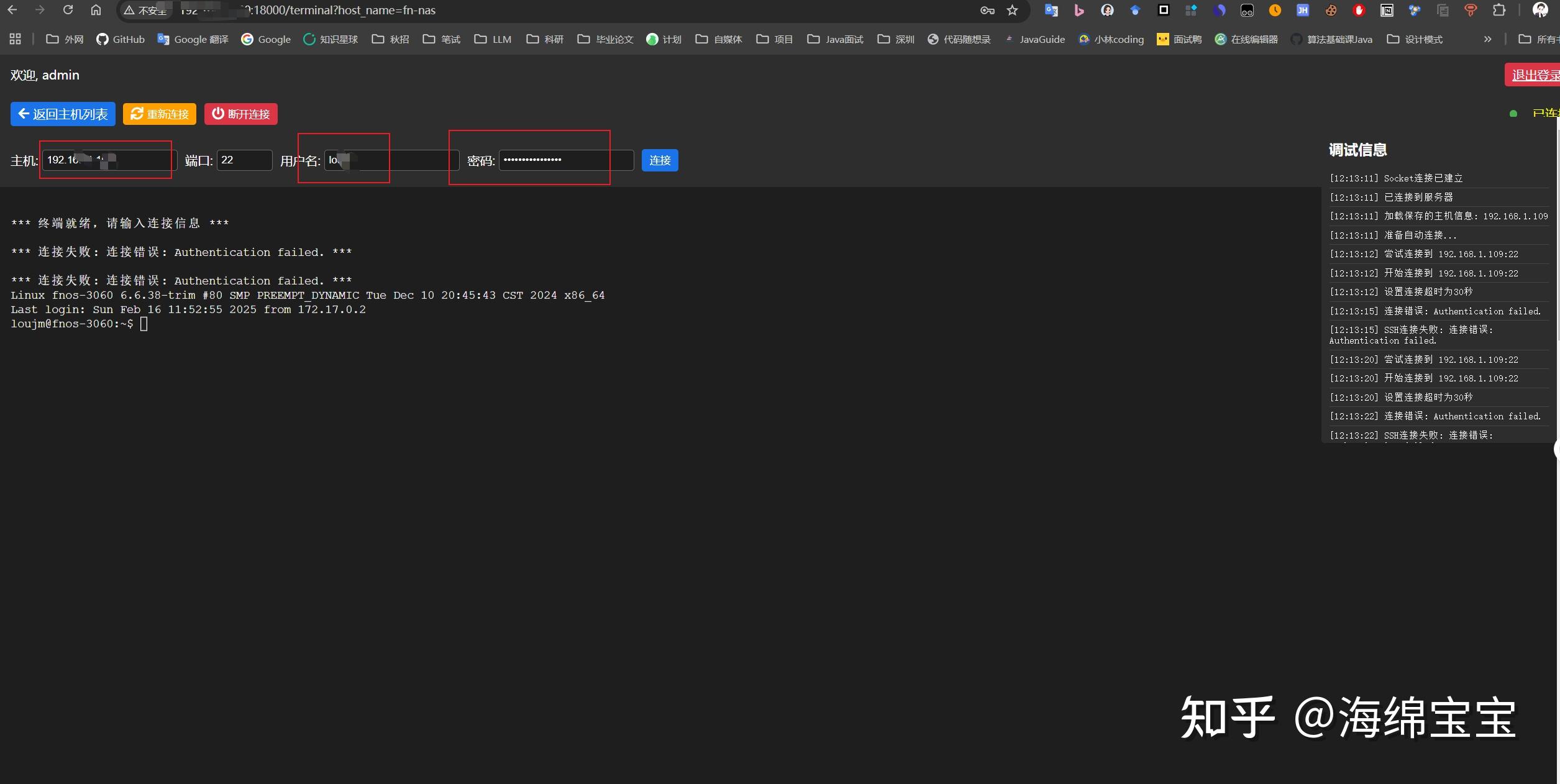
Task: Open the browser extensions puzzle icon
Action: pyautogui.click(x=1499, y=10)
